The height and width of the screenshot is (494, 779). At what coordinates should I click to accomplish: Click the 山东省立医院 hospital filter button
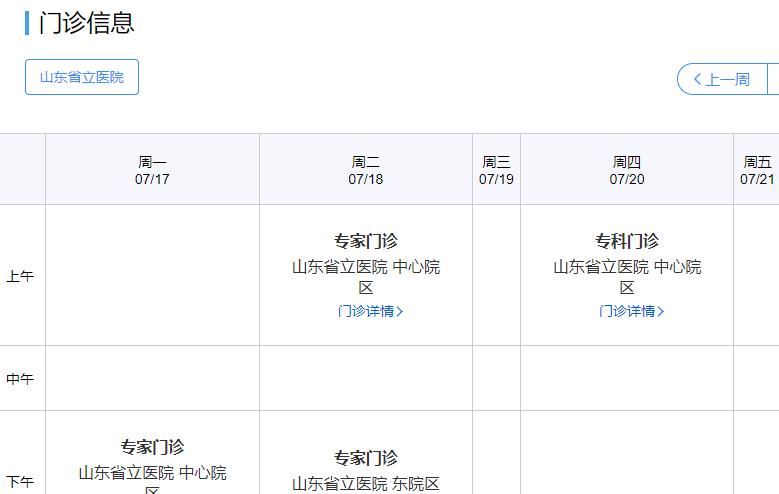click(82, 77)
